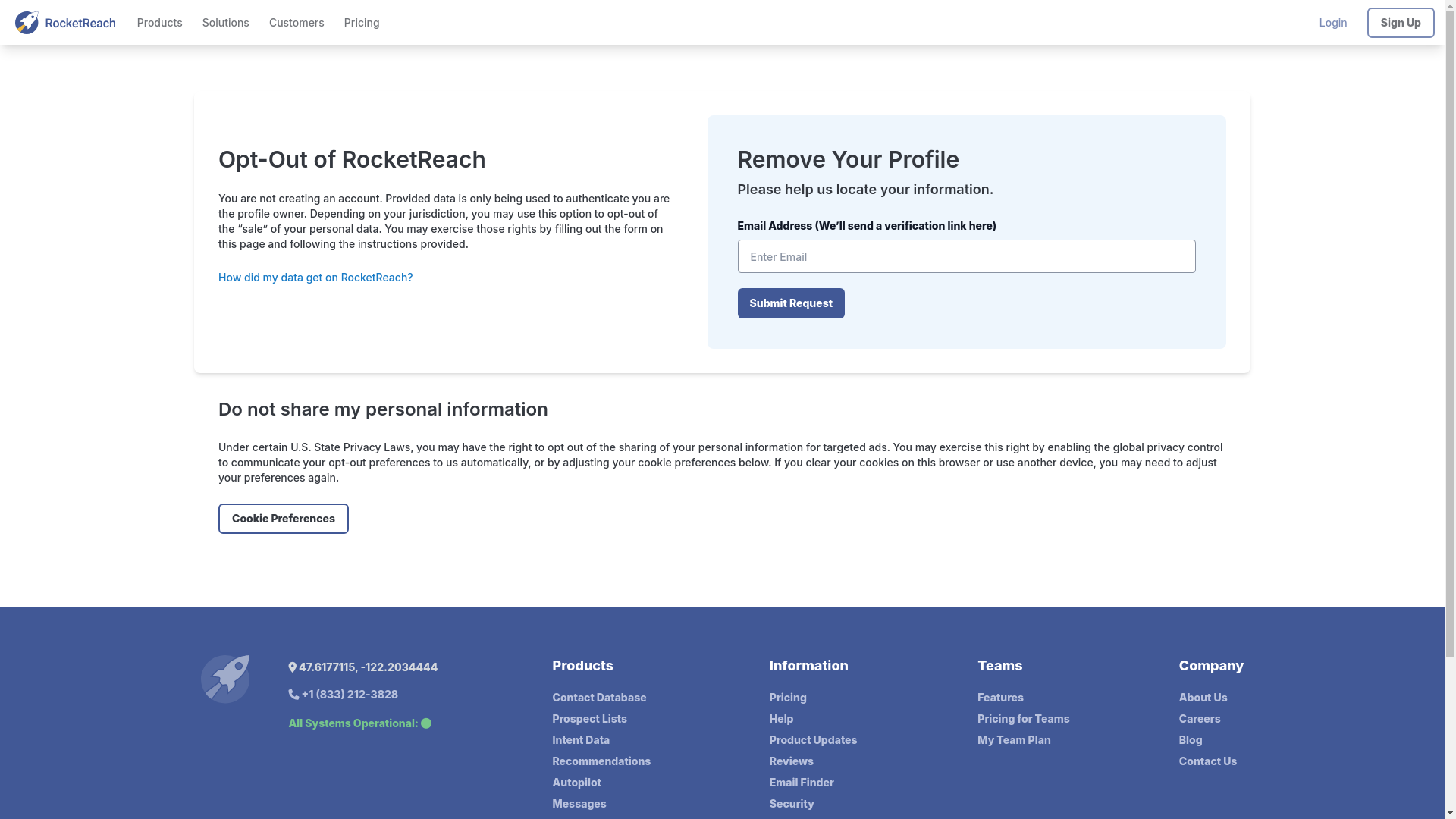This screenshot has width=1456, height=819.
Task: Click Submit Request button
Action: [x=791, y=303]
